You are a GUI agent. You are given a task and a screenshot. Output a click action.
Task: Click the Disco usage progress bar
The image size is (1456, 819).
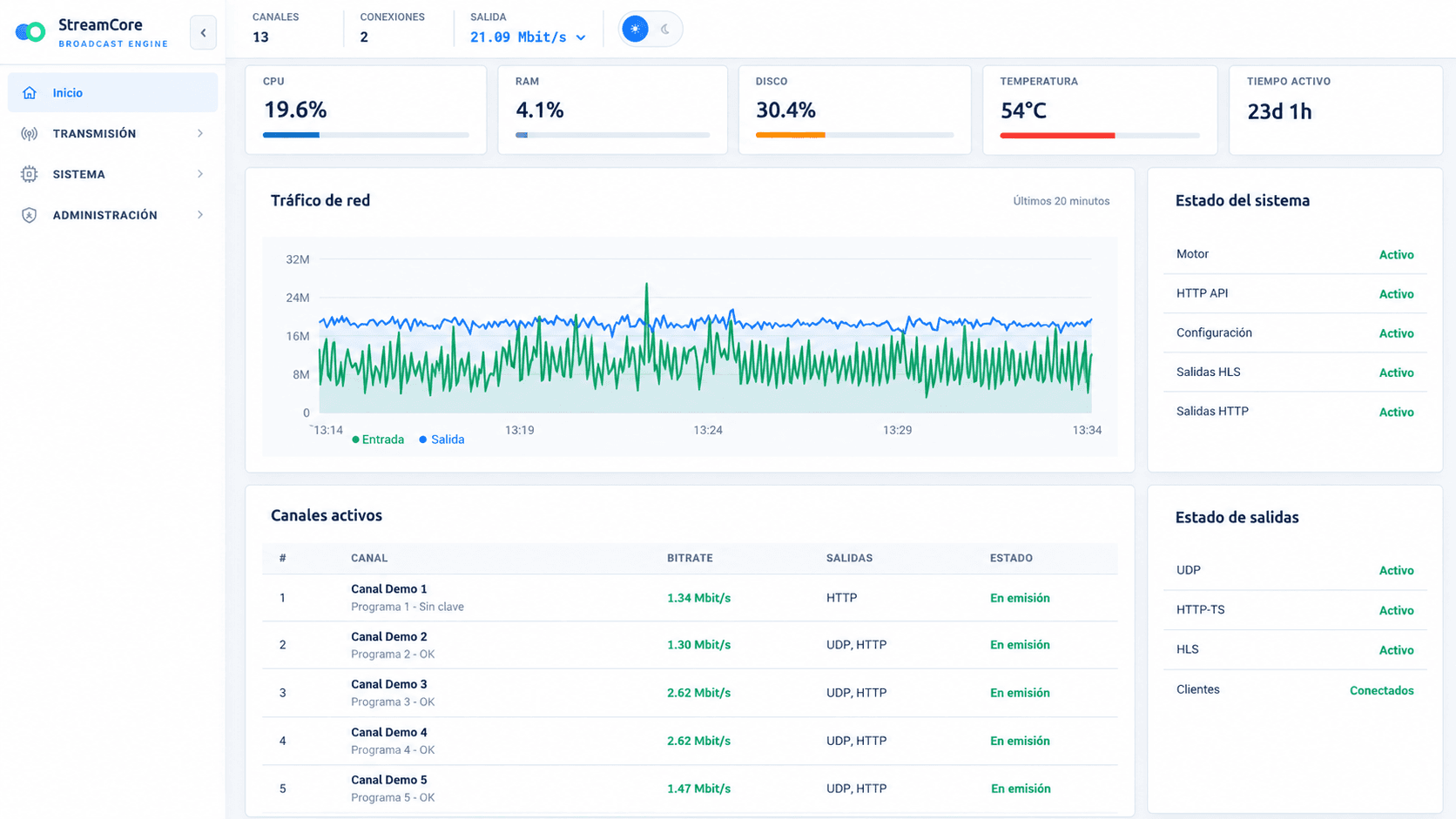(854, 135)
